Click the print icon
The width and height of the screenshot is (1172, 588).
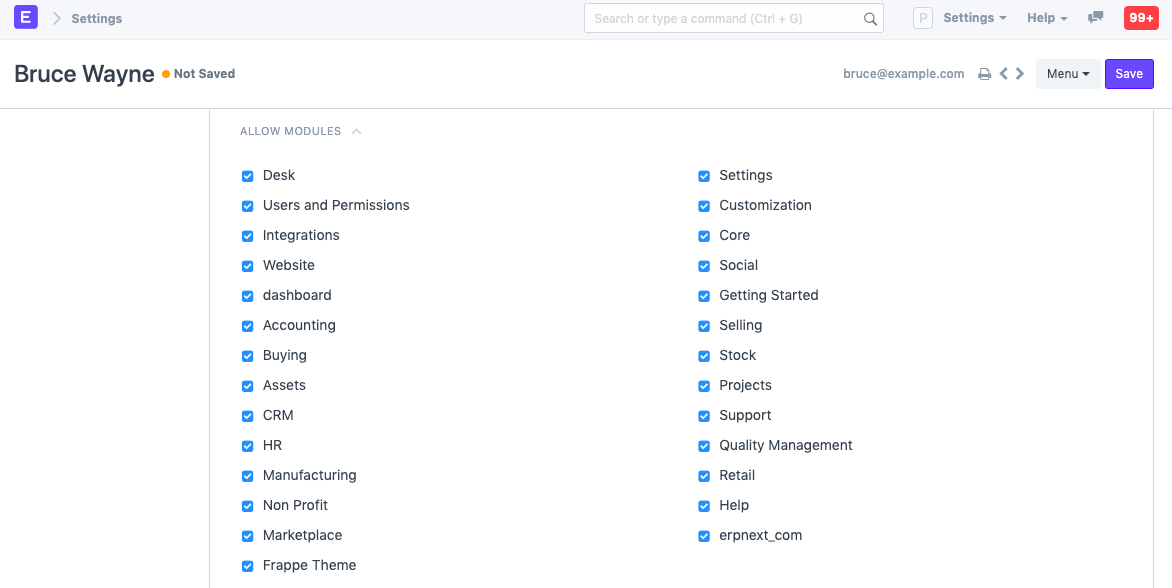coord(984,74)
